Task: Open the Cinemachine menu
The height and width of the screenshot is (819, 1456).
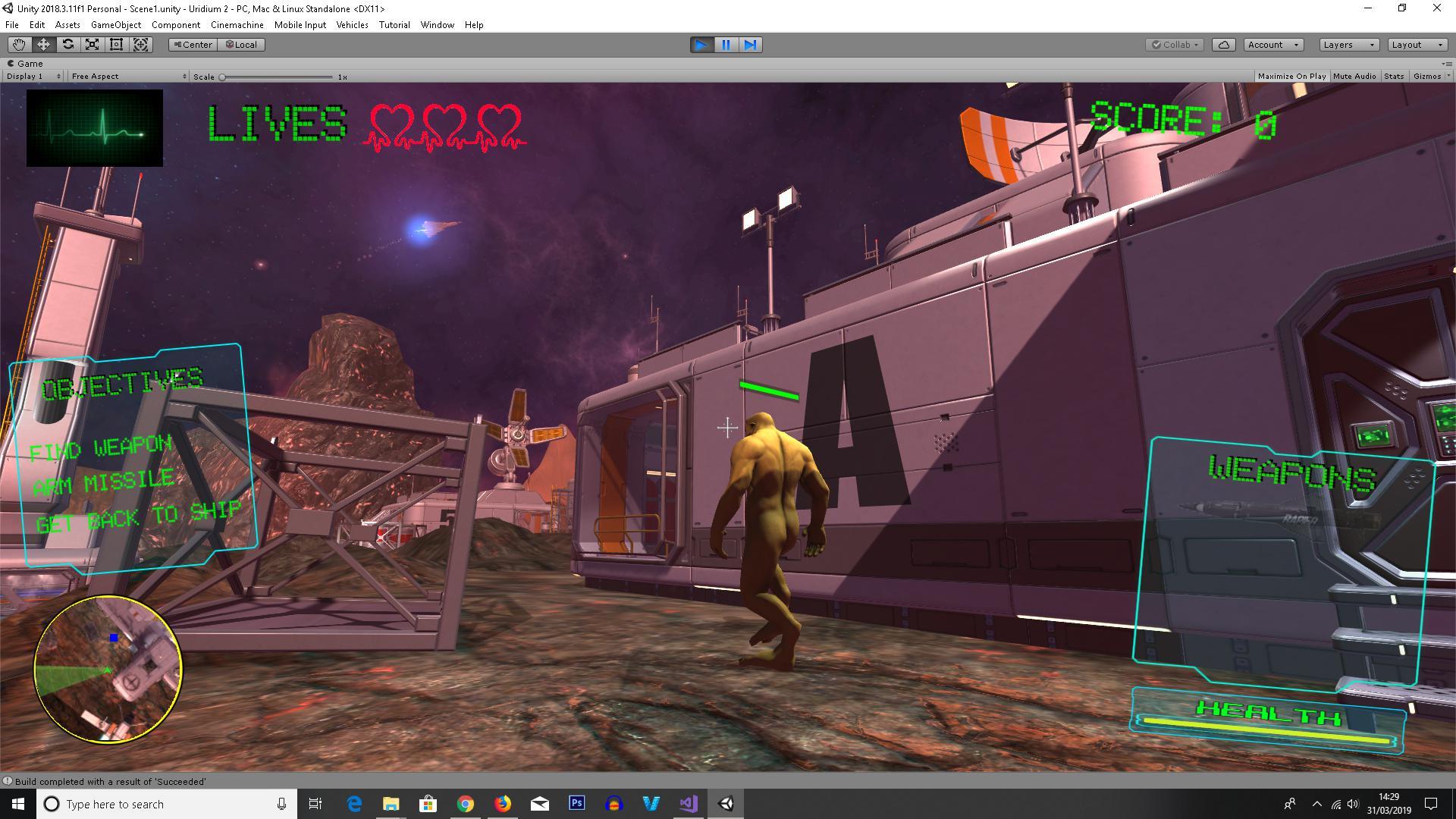Action: click(x=237, y=25)
